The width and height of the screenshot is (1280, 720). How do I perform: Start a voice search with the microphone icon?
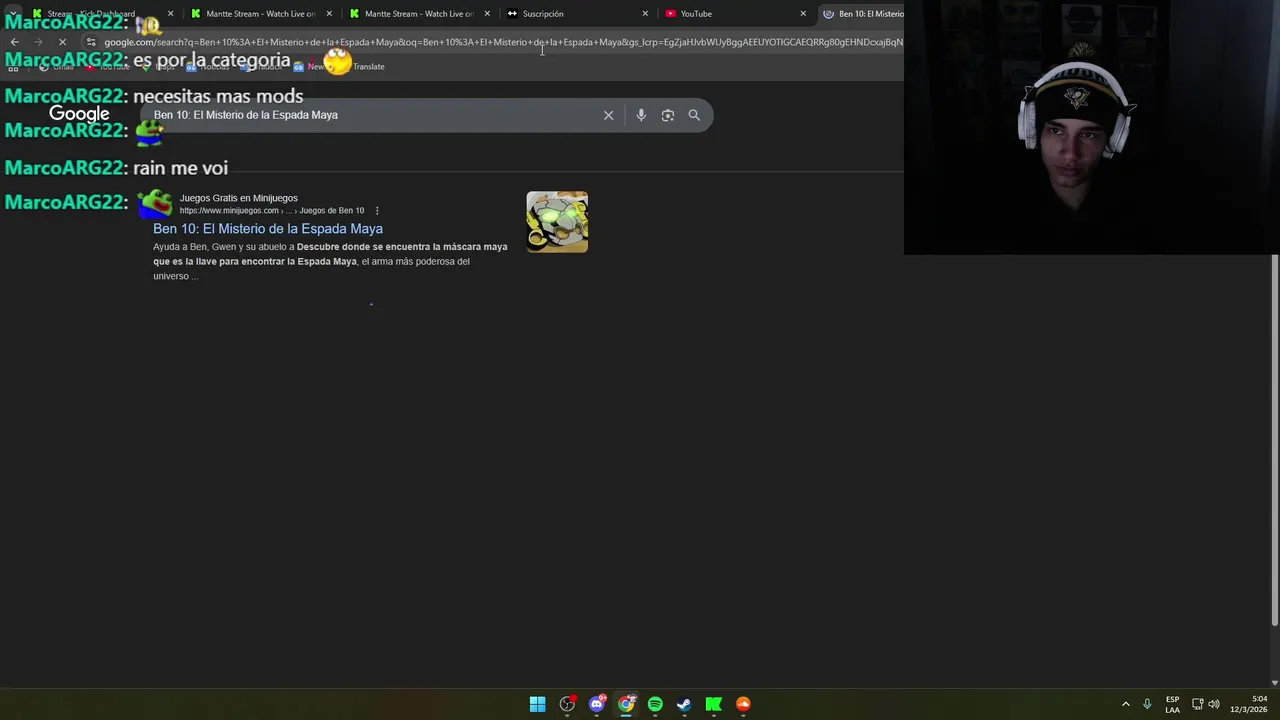tap(641, 115)
